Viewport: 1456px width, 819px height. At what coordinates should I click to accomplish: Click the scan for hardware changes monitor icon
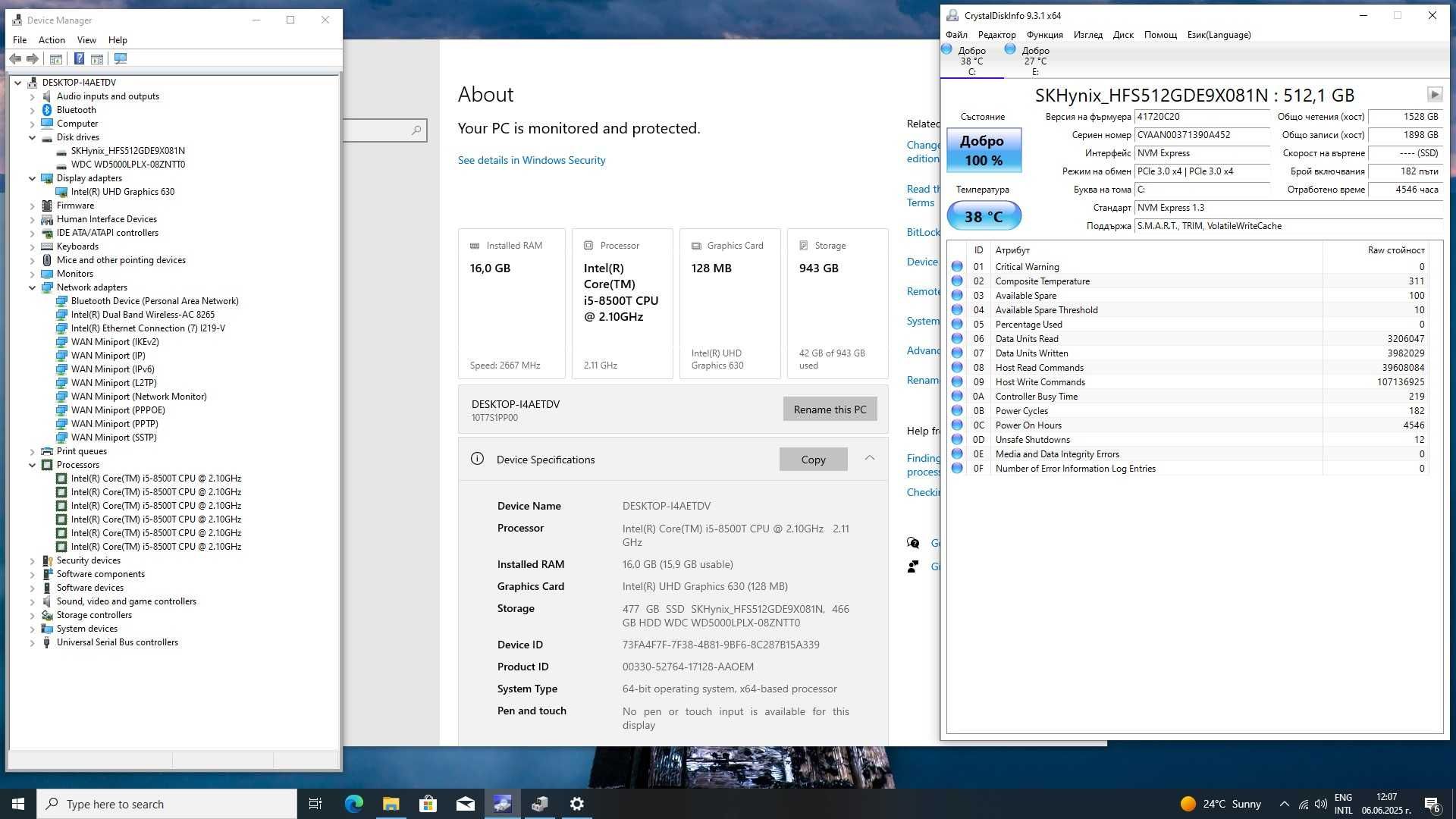(121, 58)
